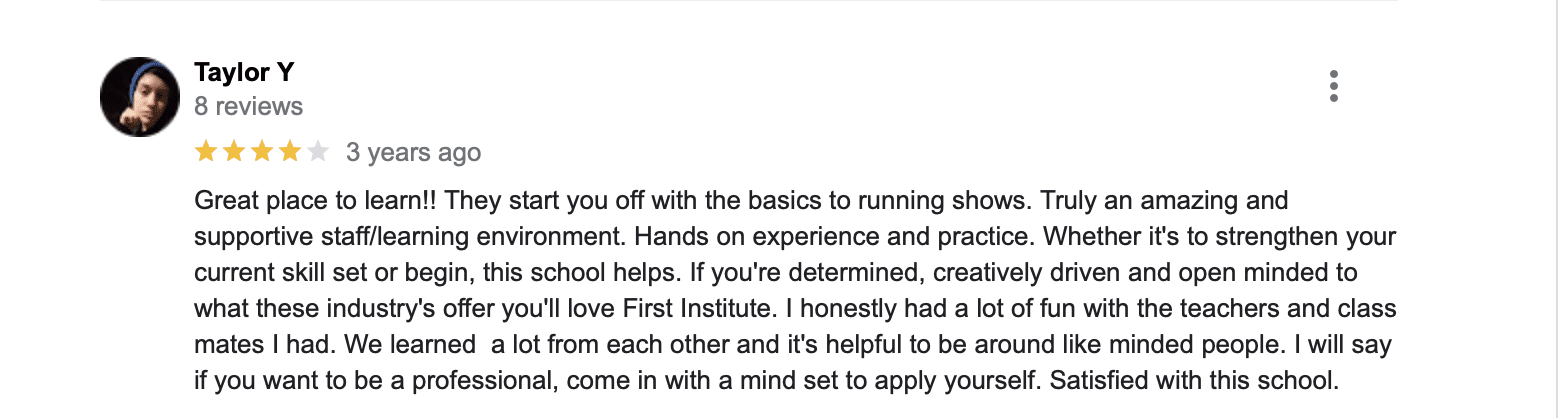
Task: Open reviewer name Taylor Y
Action: [x=243, y=73]
